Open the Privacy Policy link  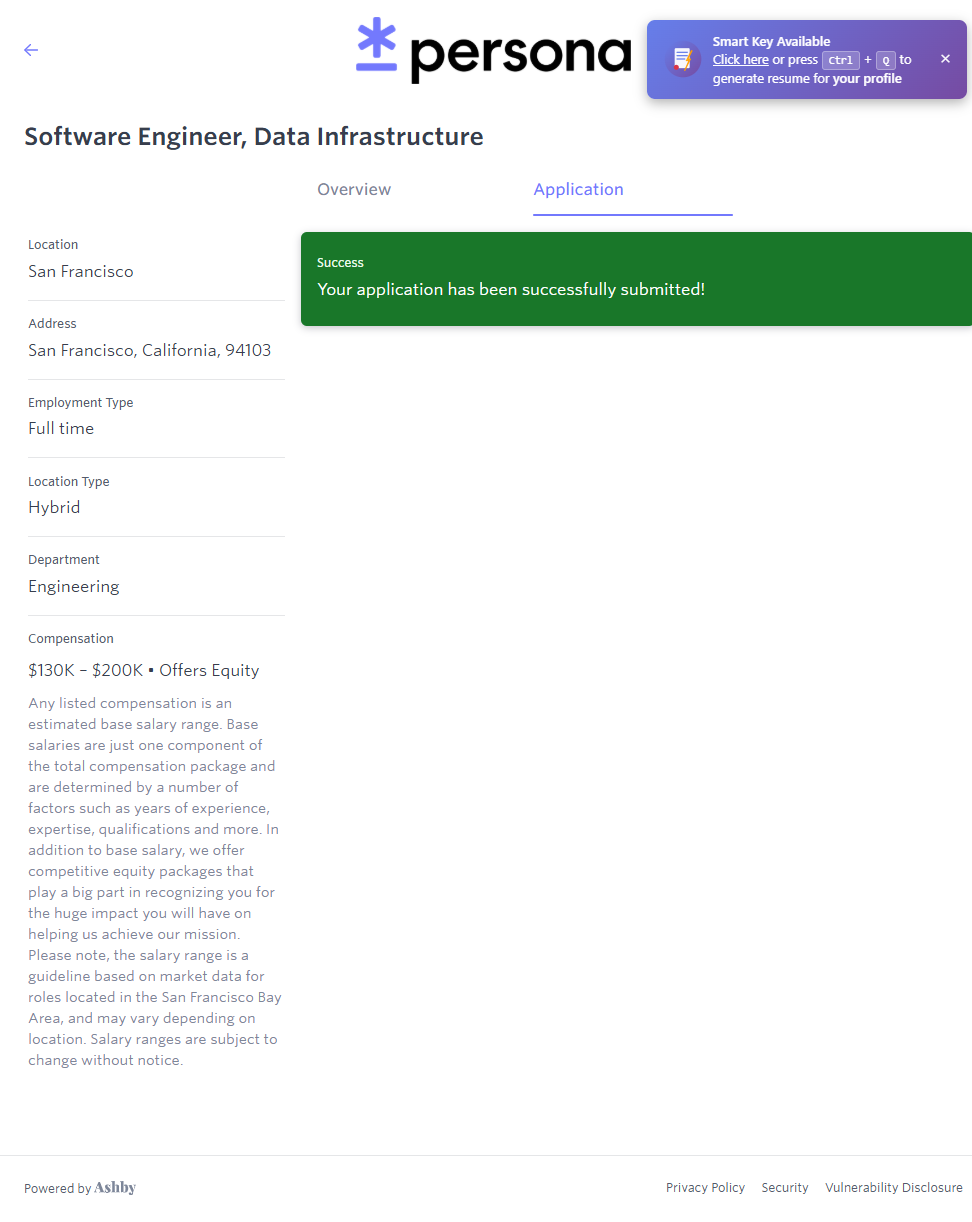pyautogui.click(x=705, y=1188)
